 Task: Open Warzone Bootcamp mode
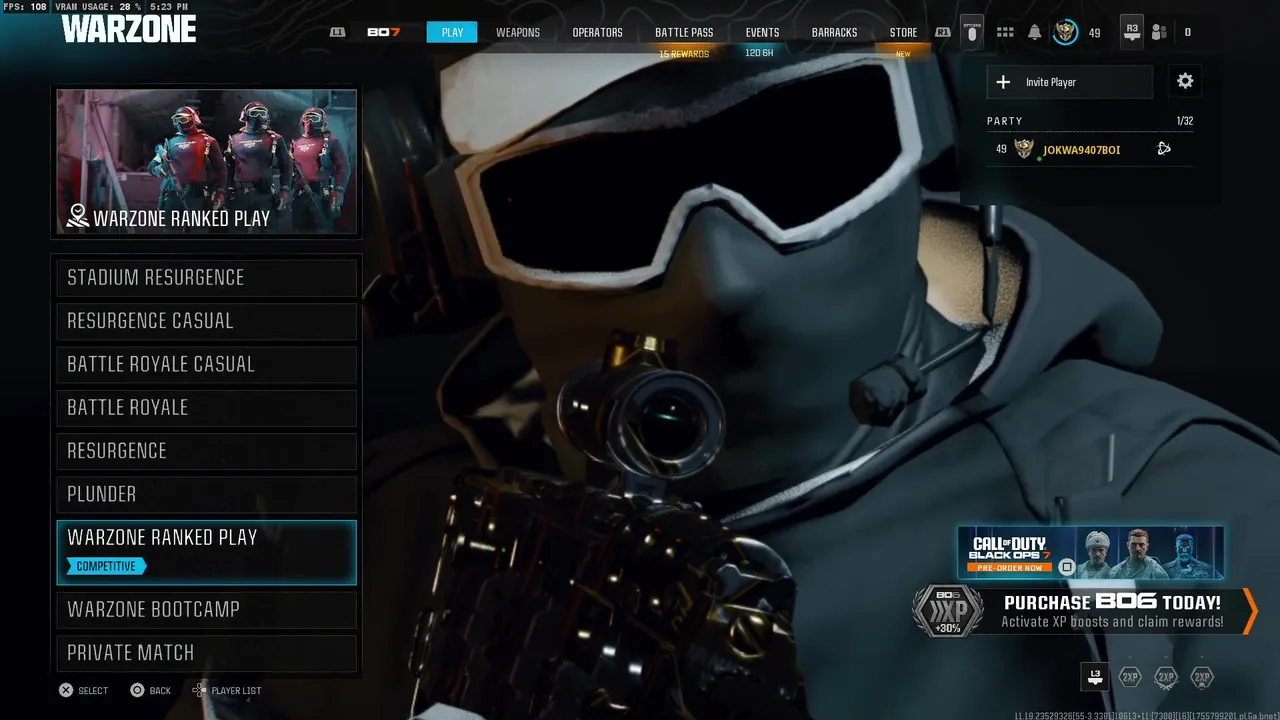[206, 609]
